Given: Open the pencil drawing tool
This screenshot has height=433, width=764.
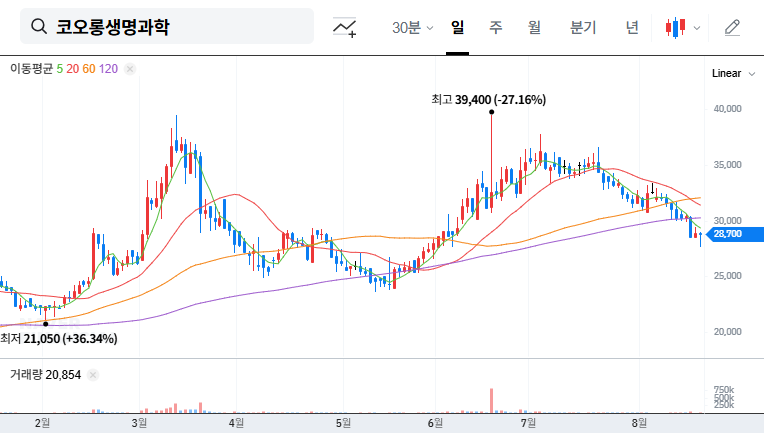Looking at the screenshot, I should pos(732,28).
